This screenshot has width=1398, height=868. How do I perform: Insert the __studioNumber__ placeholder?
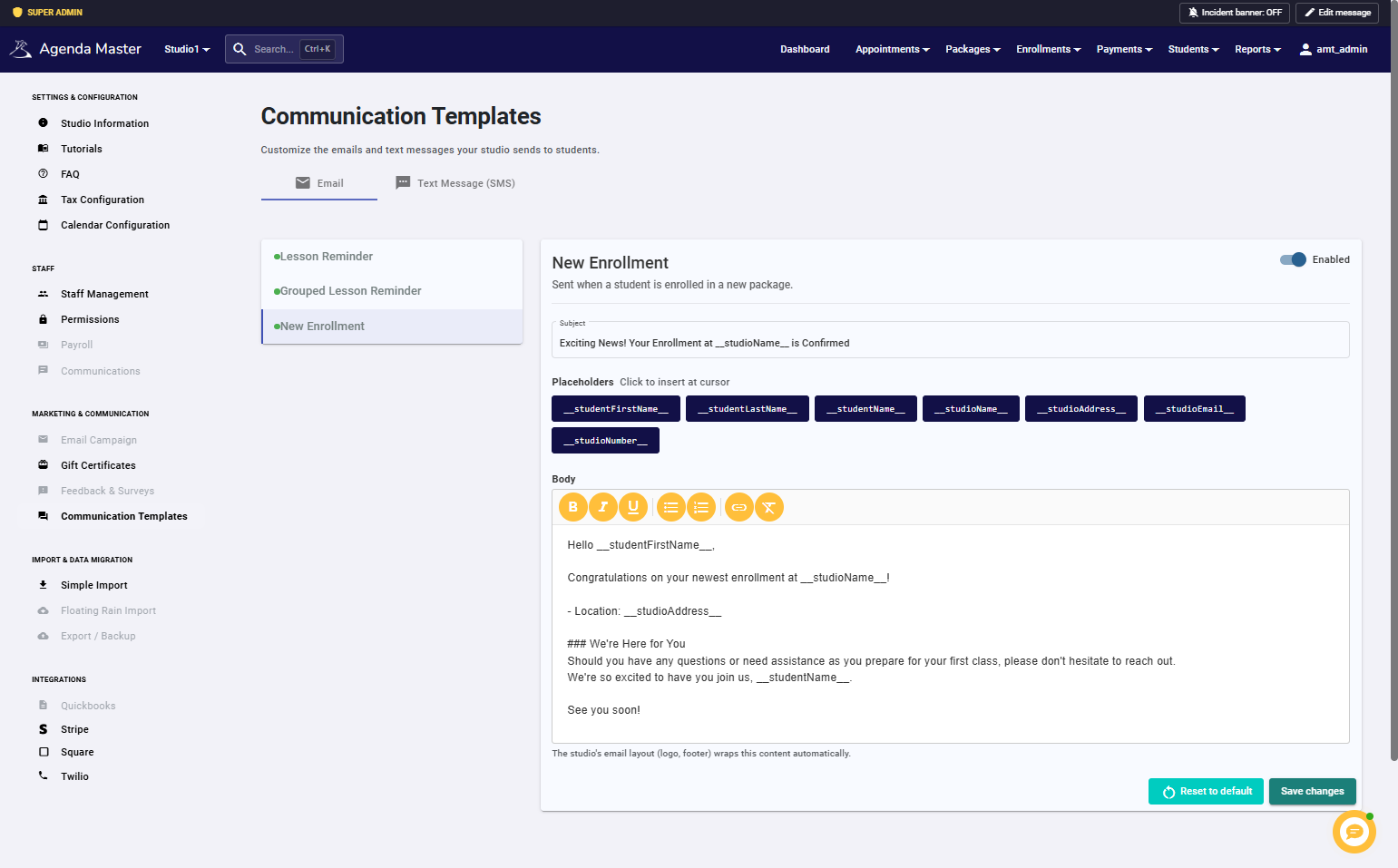pyautogui.click(x=605, y=441)
